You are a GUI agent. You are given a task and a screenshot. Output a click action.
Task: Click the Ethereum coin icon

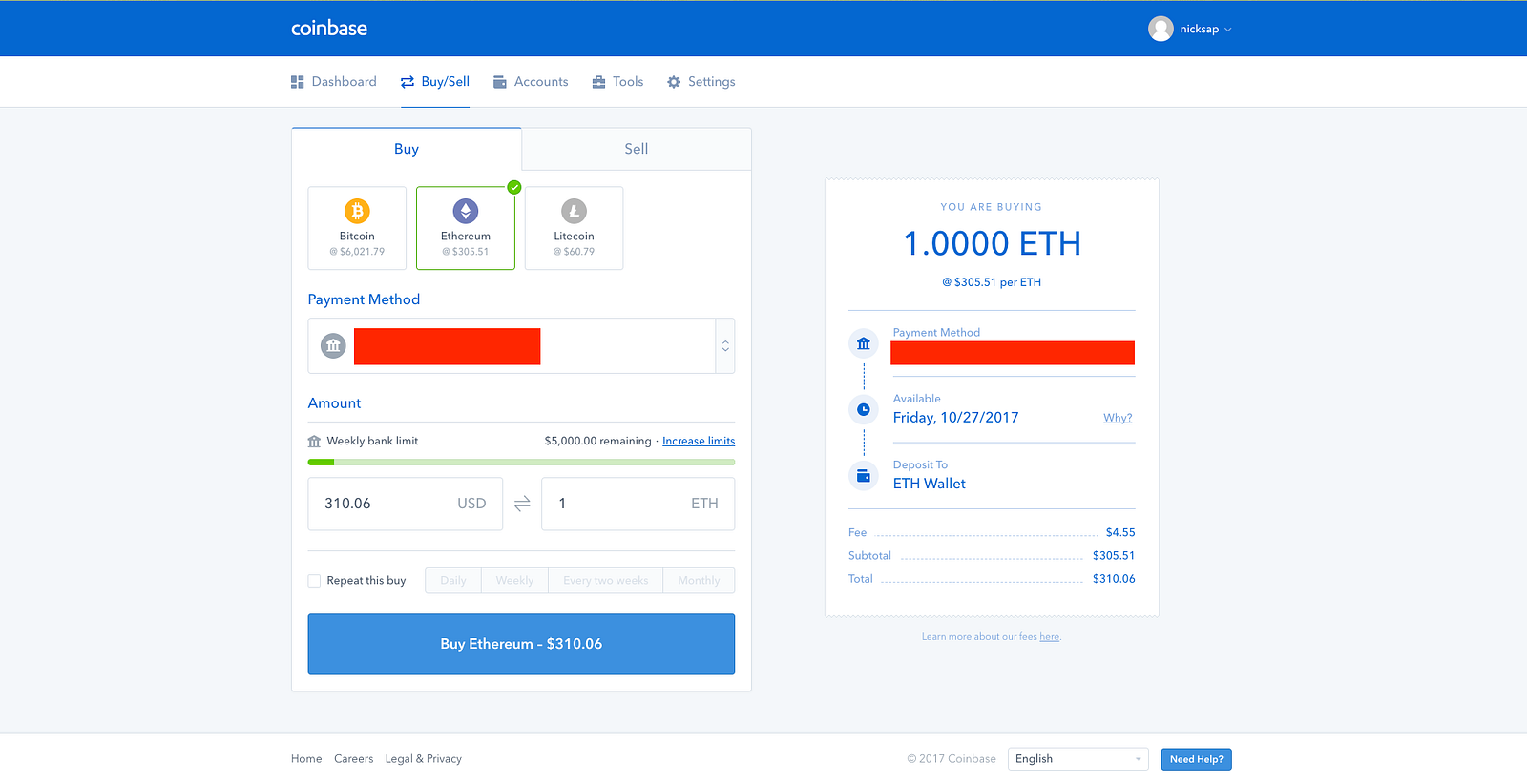click(x=466, y=211)
